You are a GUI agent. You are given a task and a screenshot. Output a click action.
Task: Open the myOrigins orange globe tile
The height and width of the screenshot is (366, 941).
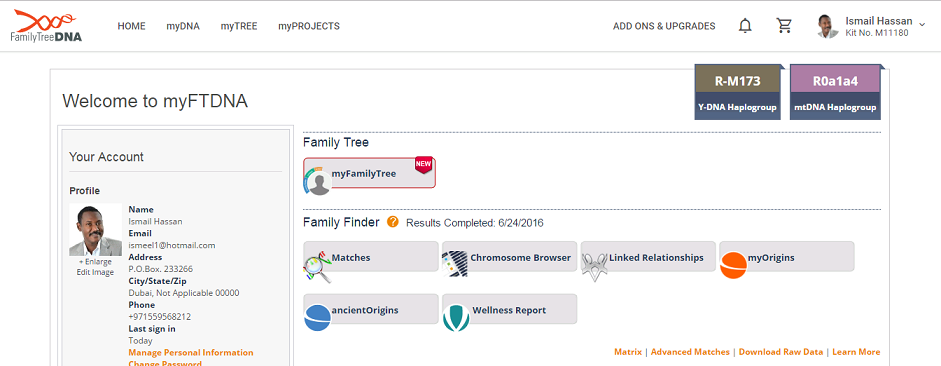pyautogui.click(x=787, y=257)
